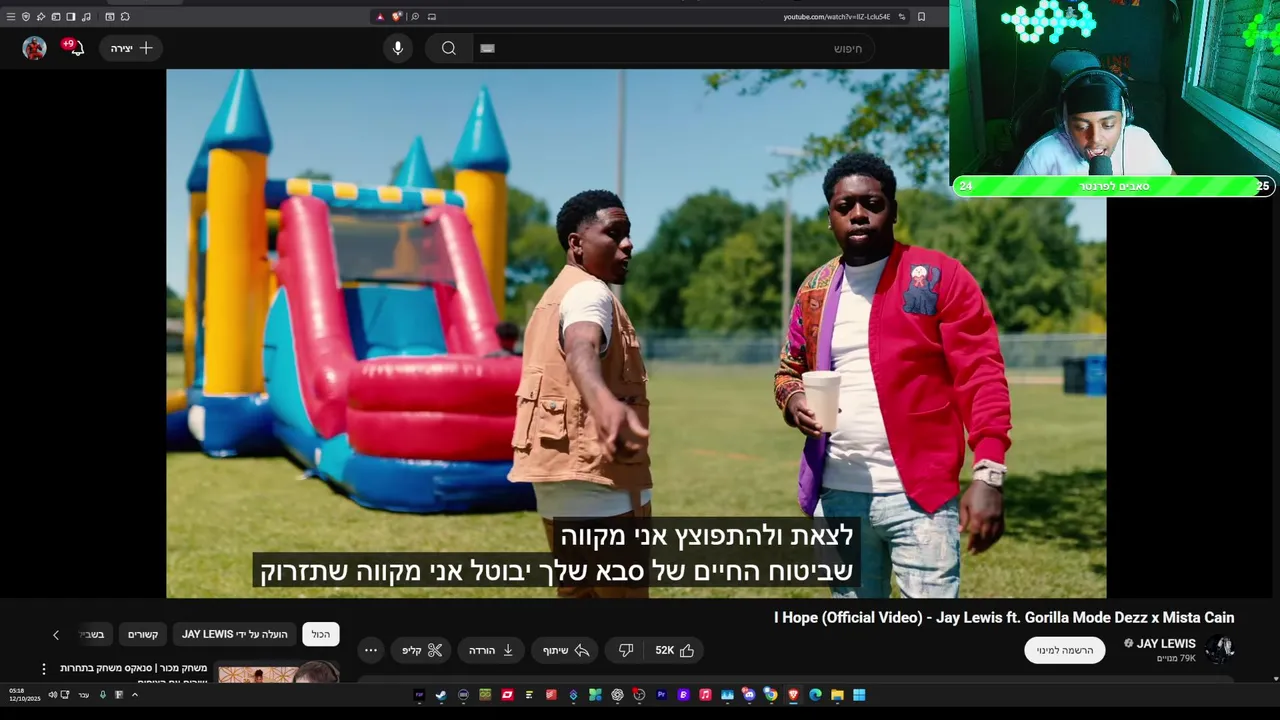The image size is (1280, 720).
Task: Open the notifications bell with 9+ badge
Action: (x=75, y=48)
